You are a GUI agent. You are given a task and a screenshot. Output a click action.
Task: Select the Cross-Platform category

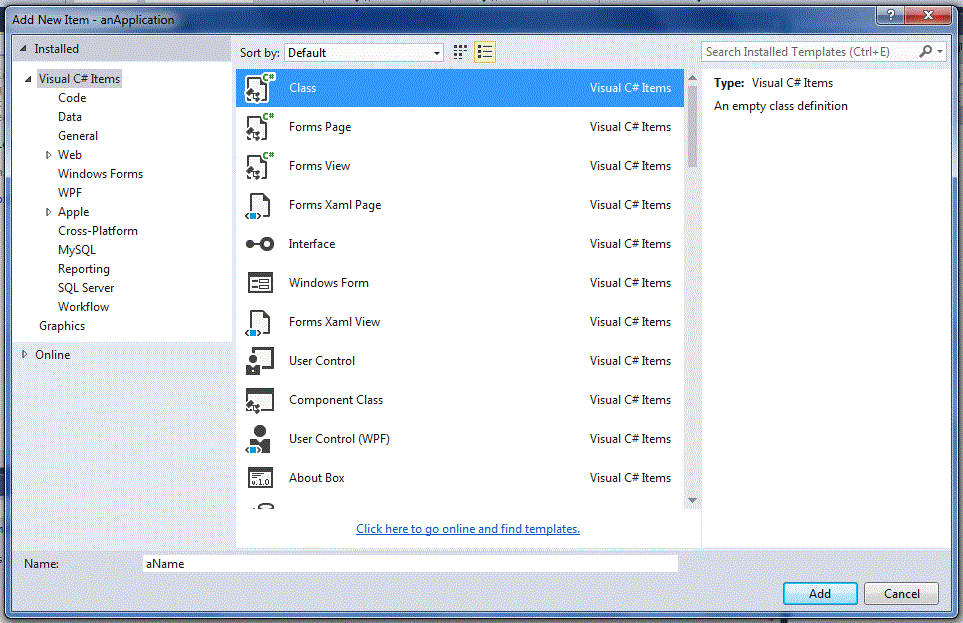(98, 231)
